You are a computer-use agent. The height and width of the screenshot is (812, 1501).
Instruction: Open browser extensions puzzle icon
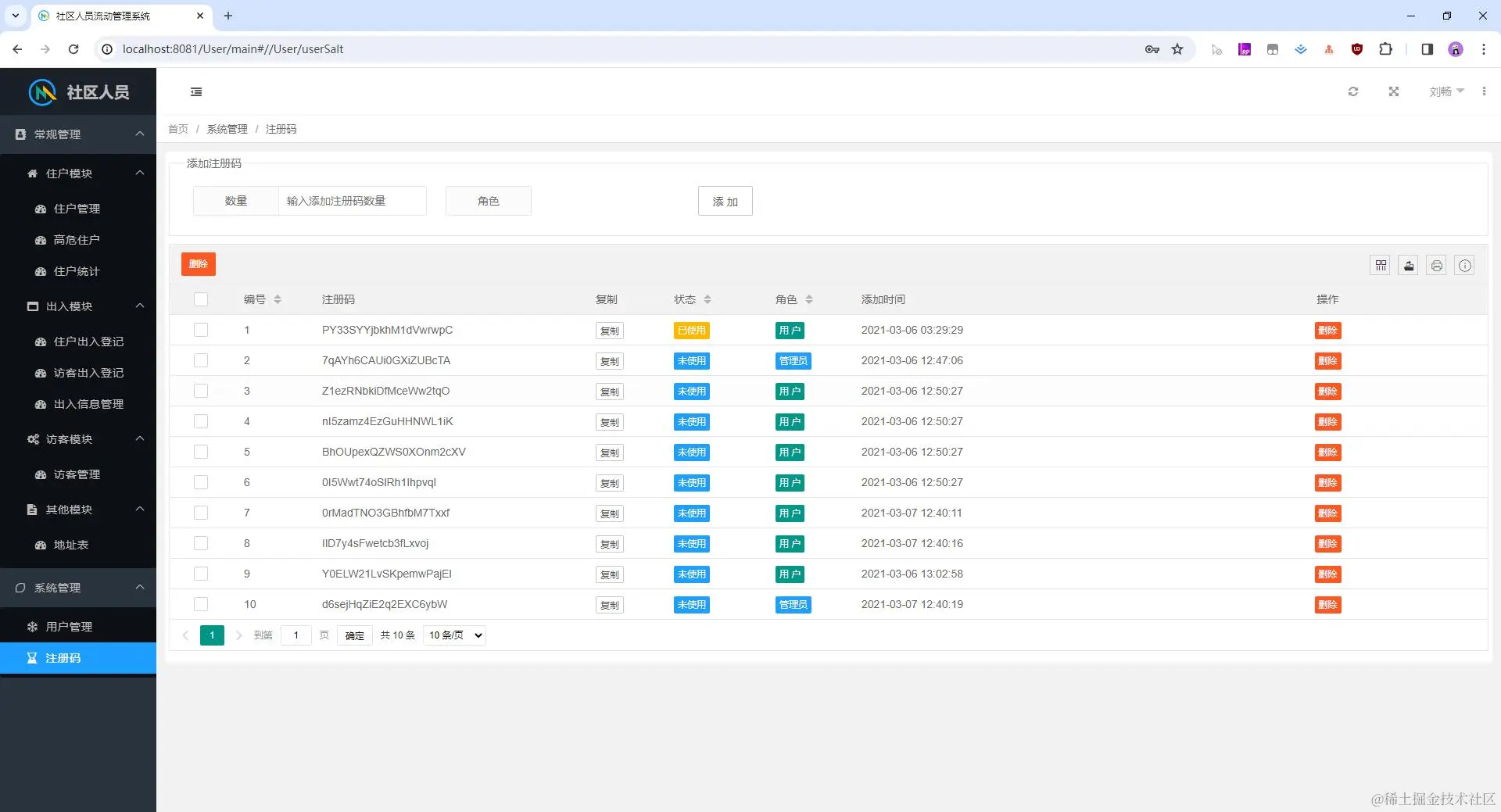coord(1385,49)
